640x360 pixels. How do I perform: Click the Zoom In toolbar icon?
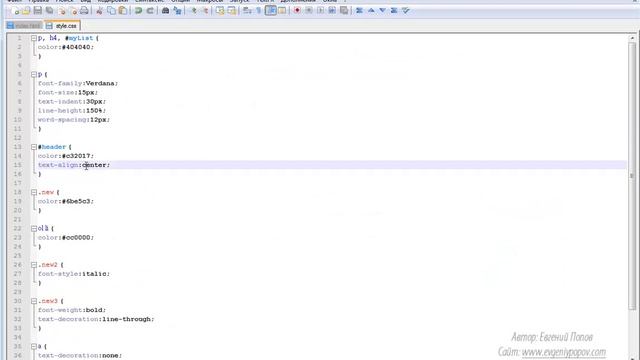(193, 11)
